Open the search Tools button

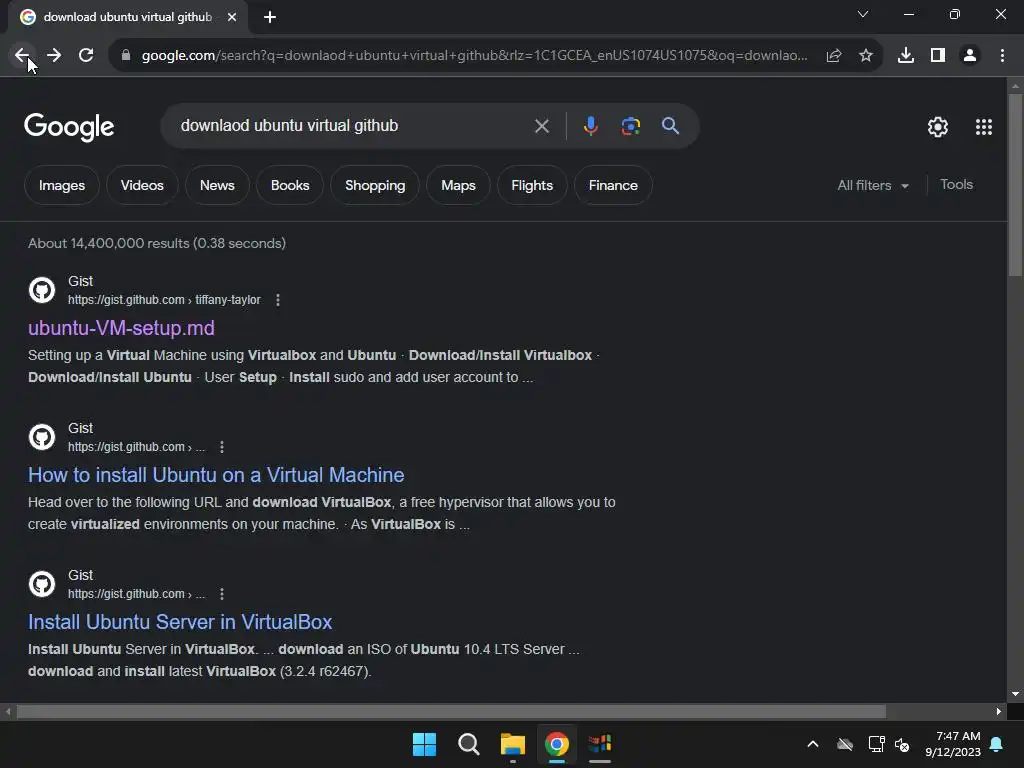click(956, 185)
